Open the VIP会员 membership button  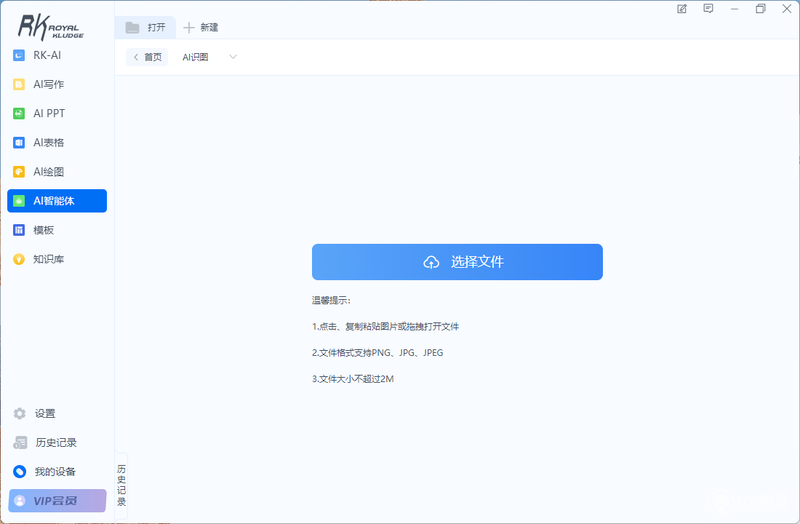point(57,501)
